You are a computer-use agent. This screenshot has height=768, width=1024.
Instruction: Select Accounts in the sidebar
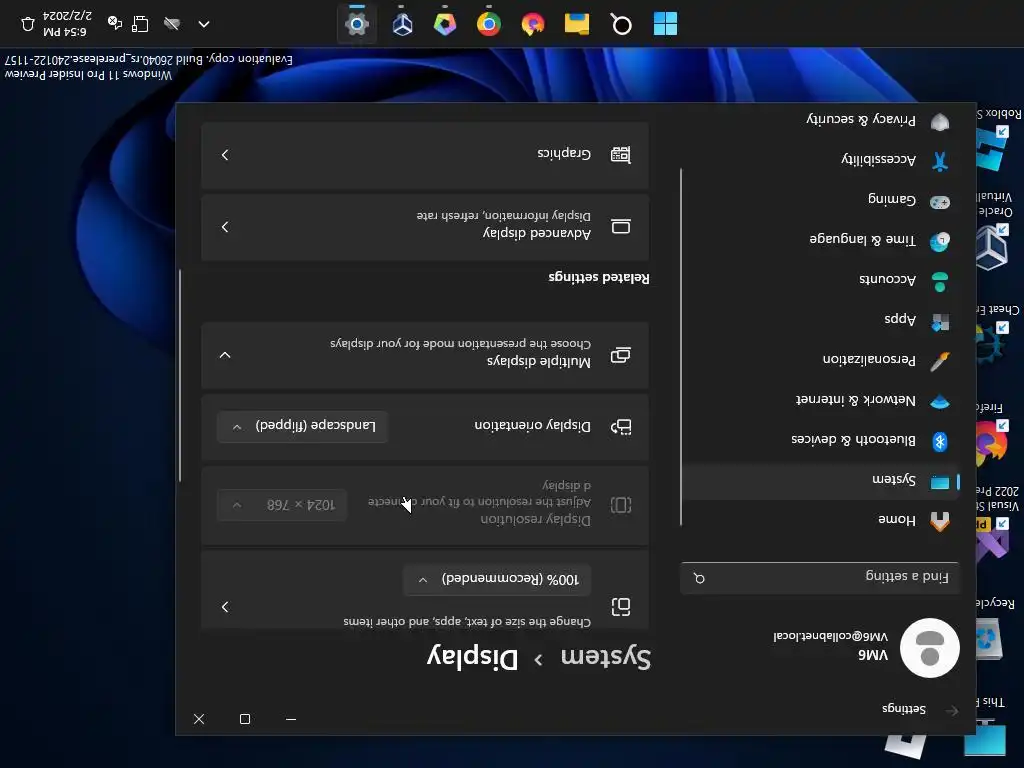820,280
